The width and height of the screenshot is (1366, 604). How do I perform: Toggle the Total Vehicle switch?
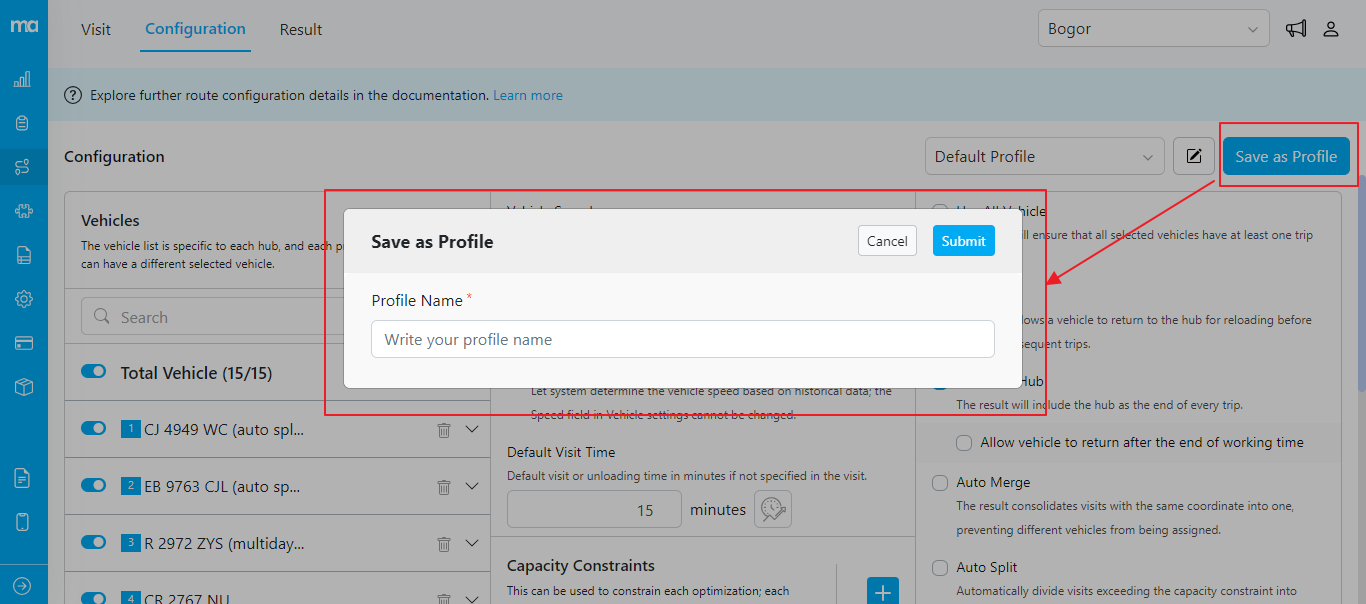94,372
